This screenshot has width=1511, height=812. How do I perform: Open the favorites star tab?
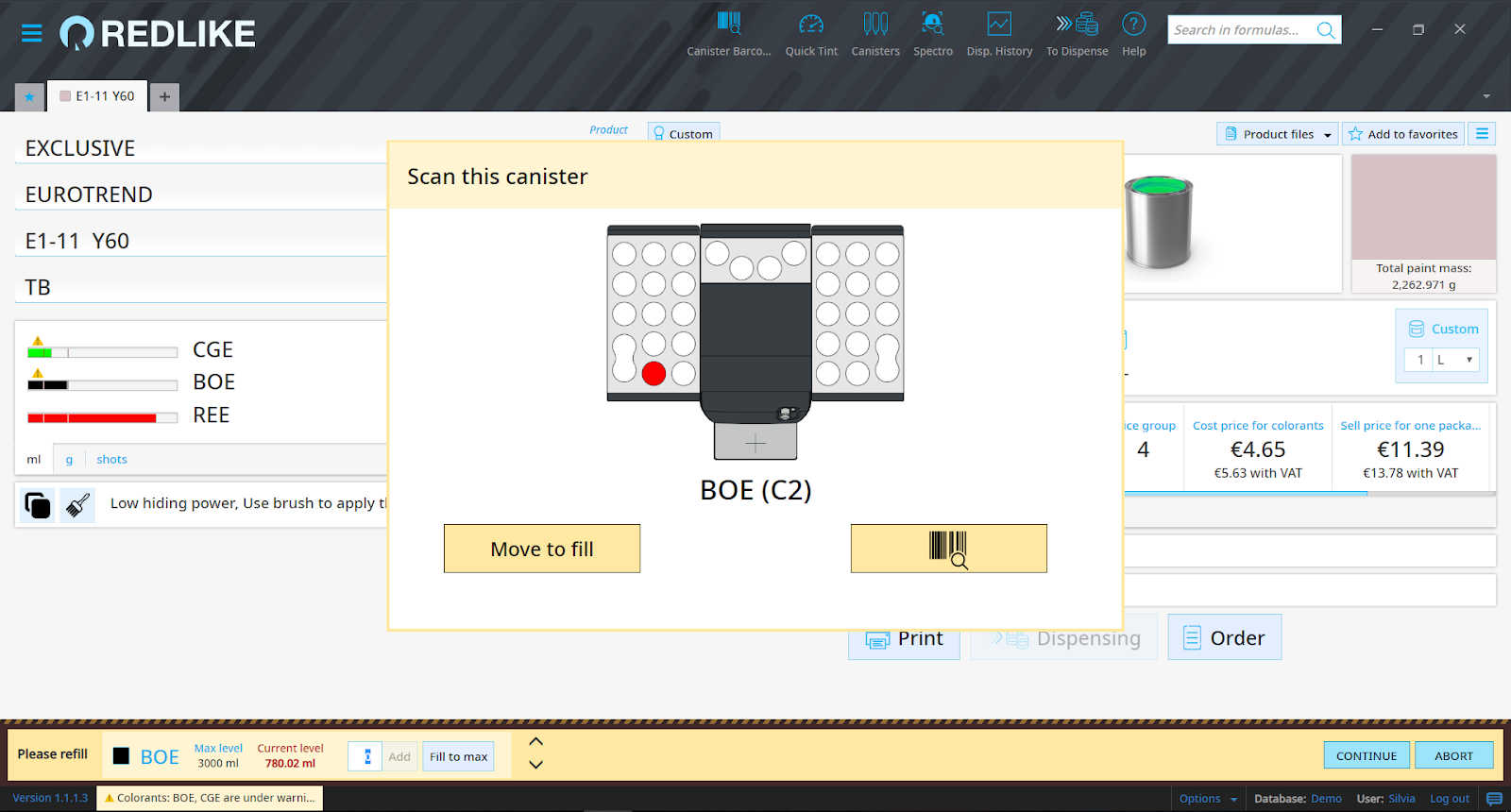(x=29, y=96)
